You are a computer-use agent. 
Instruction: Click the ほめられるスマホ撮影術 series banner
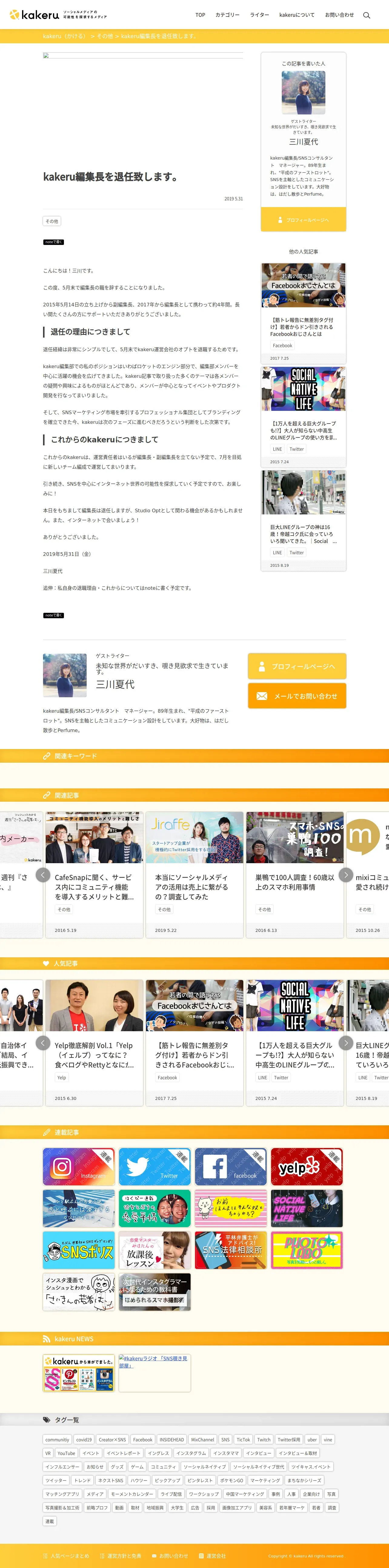(x=155, y=1292)
